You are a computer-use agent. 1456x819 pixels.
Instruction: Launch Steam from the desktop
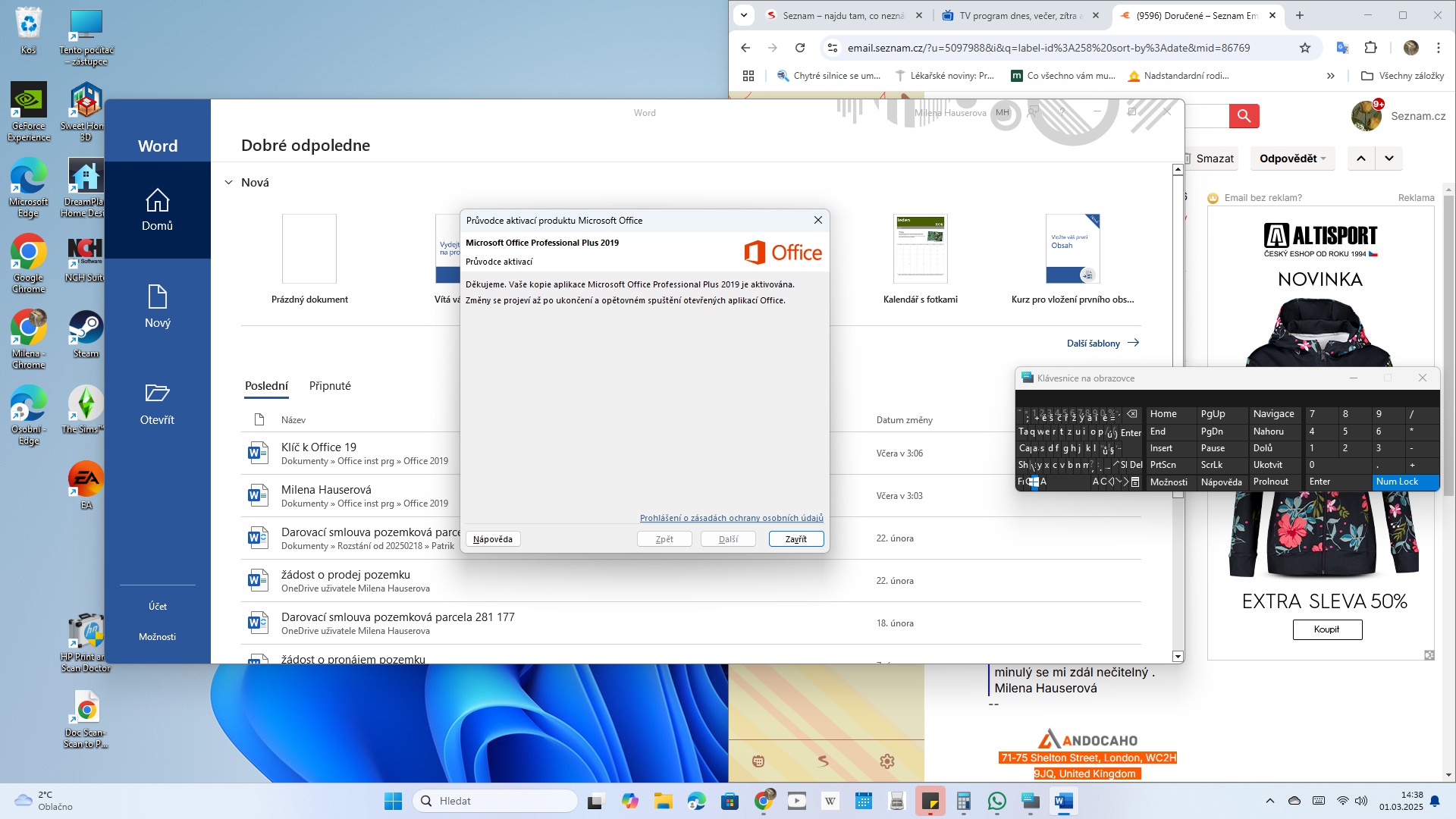click(86, 334)
